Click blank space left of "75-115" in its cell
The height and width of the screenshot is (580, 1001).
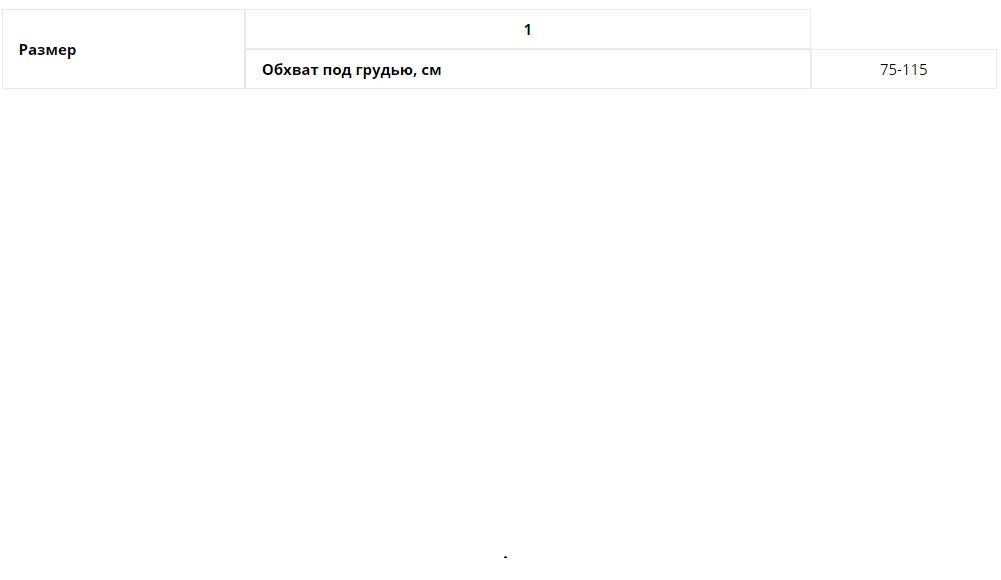click(x=840, y=70)
